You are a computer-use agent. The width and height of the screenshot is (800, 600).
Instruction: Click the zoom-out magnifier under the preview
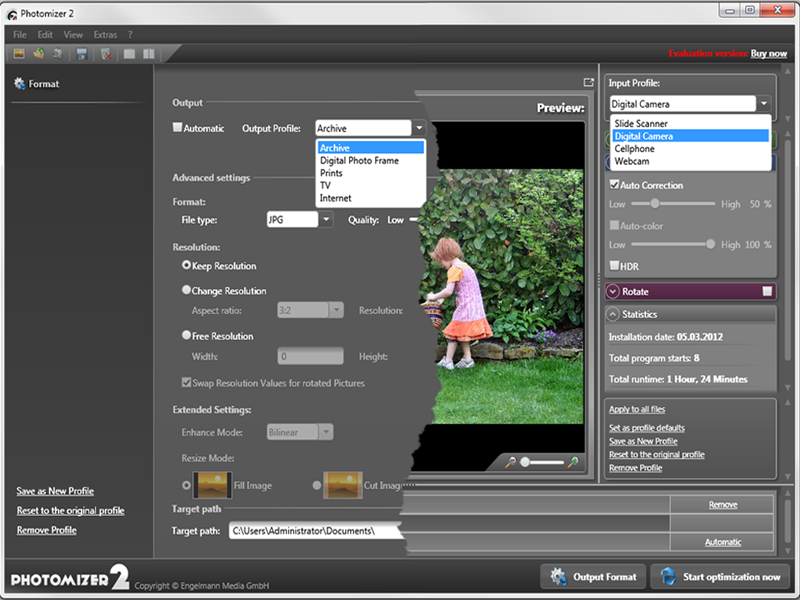511,462
